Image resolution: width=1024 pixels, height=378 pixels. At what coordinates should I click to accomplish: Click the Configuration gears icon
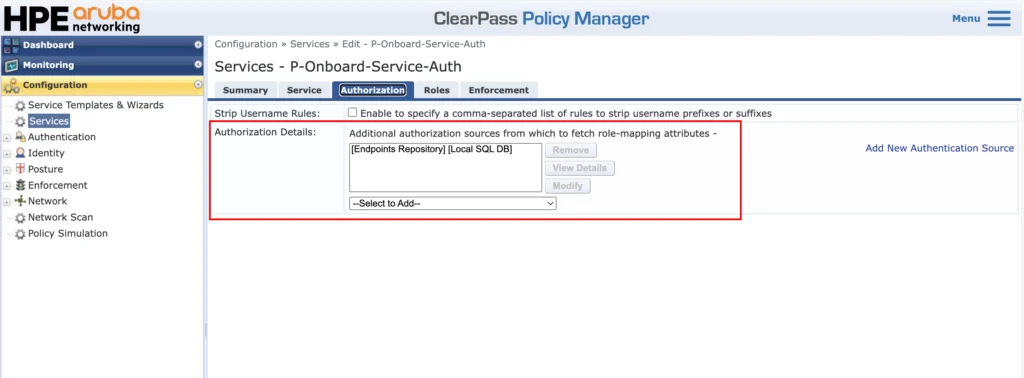(11, 86)
